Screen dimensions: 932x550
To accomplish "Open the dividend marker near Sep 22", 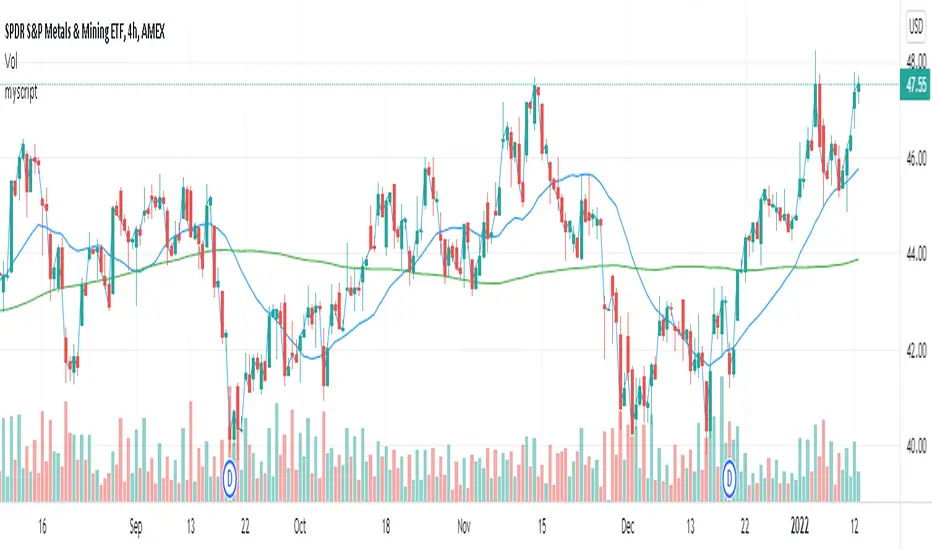I will (x=229, y=477).
